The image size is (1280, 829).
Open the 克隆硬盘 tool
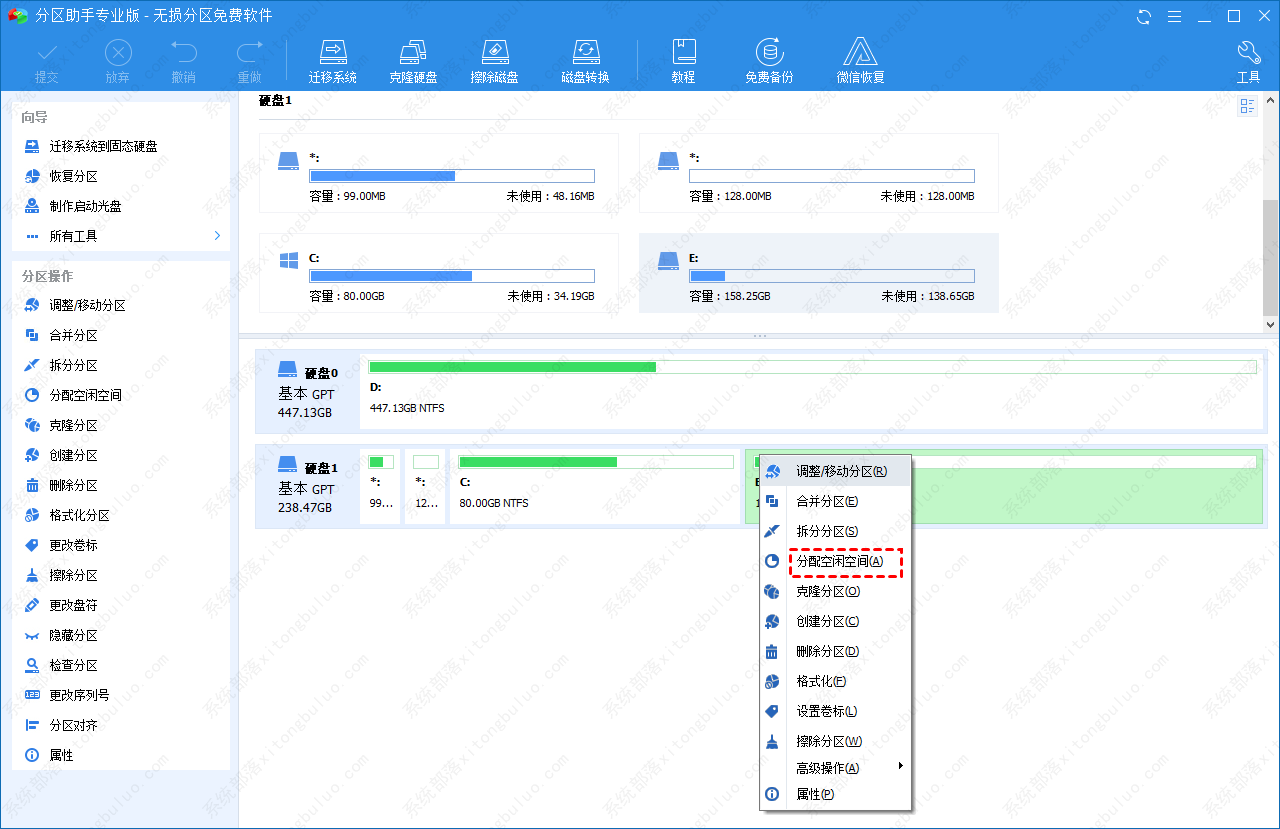click(x=413, y=58)
